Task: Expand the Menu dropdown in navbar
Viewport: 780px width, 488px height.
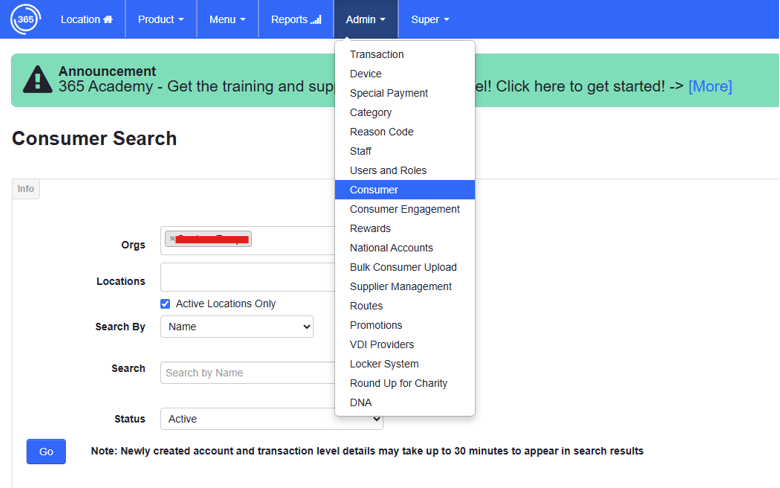Action: (227, 19)
